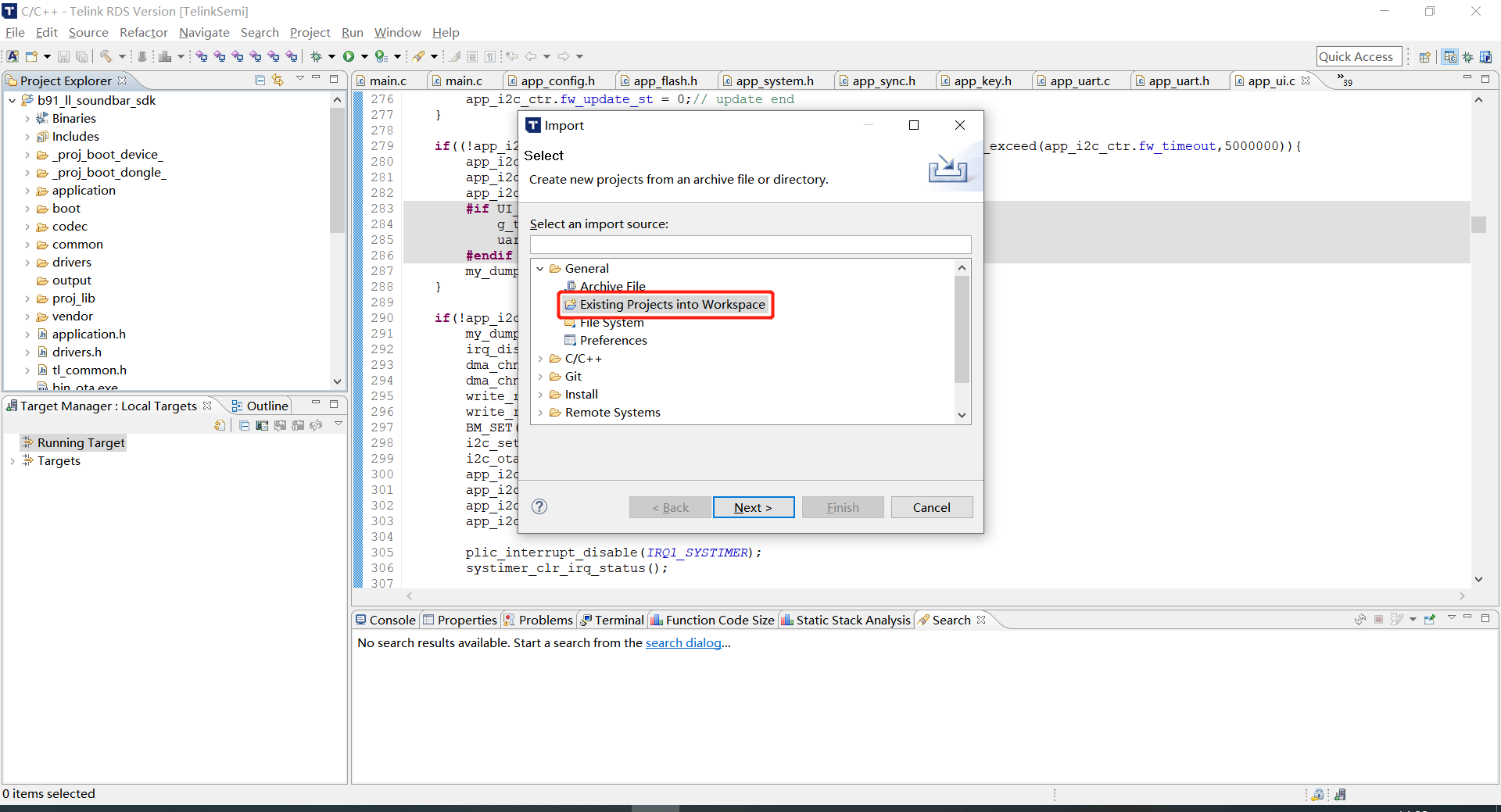Click Next in the Import dialog
This screenshot has height=812, width=1501.
point(752,507)
